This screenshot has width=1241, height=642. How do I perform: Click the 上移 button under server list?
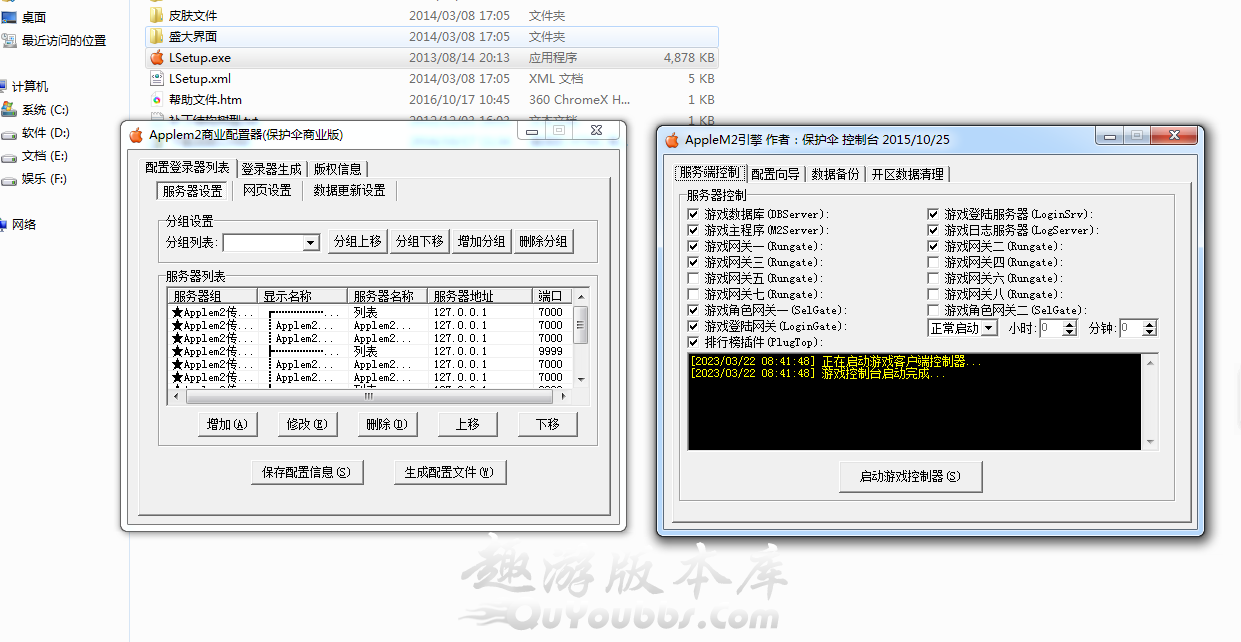[467, 424]
